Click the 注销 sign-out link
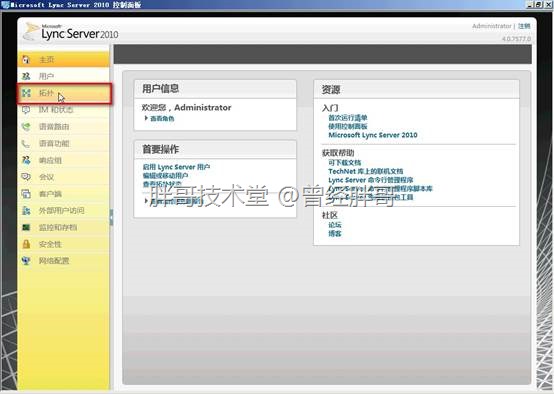 point(524,26)
